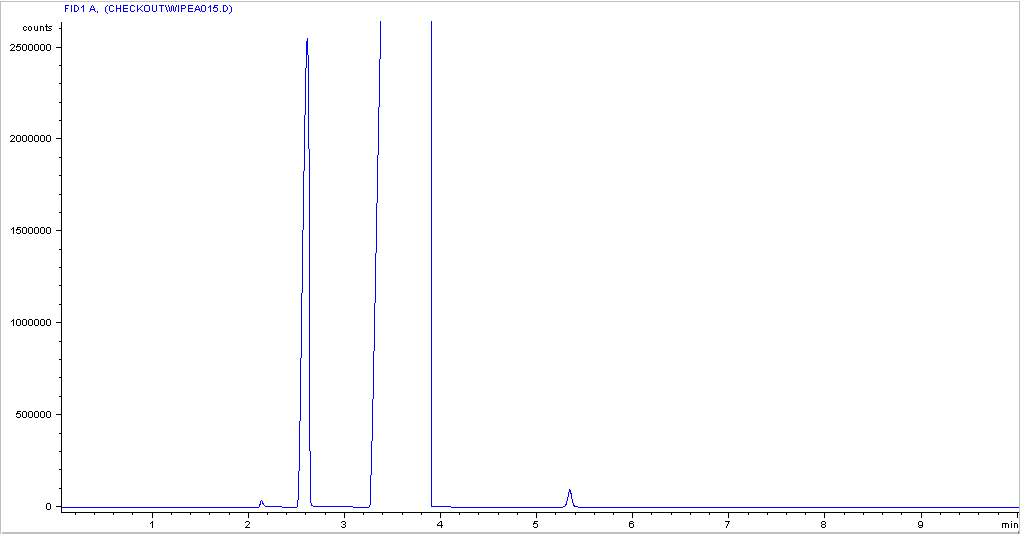The height and width of the screenshot is (534, 1020).
Task: Select the tall peak near 2.6 min
Action: pyautogui.click(x=304, y=273)
